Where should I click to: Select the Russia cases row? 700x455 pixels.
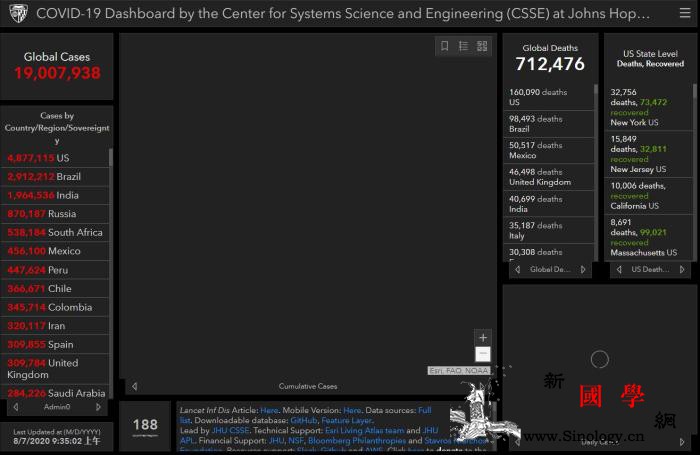pyautogui.click(x=55, y=214)
